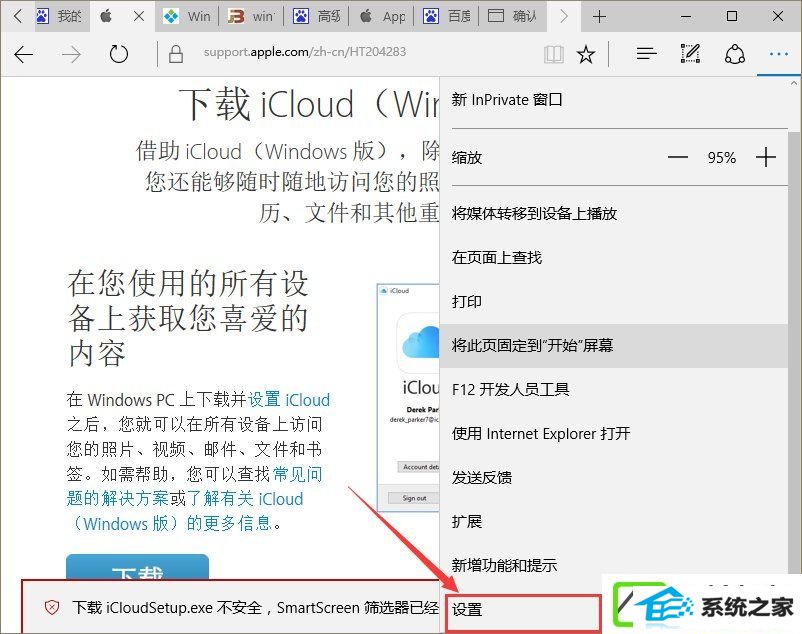This screenshot has height=634, width=802.
Task: Click the iCloud app screenshot image
Action: coord(408,398)
